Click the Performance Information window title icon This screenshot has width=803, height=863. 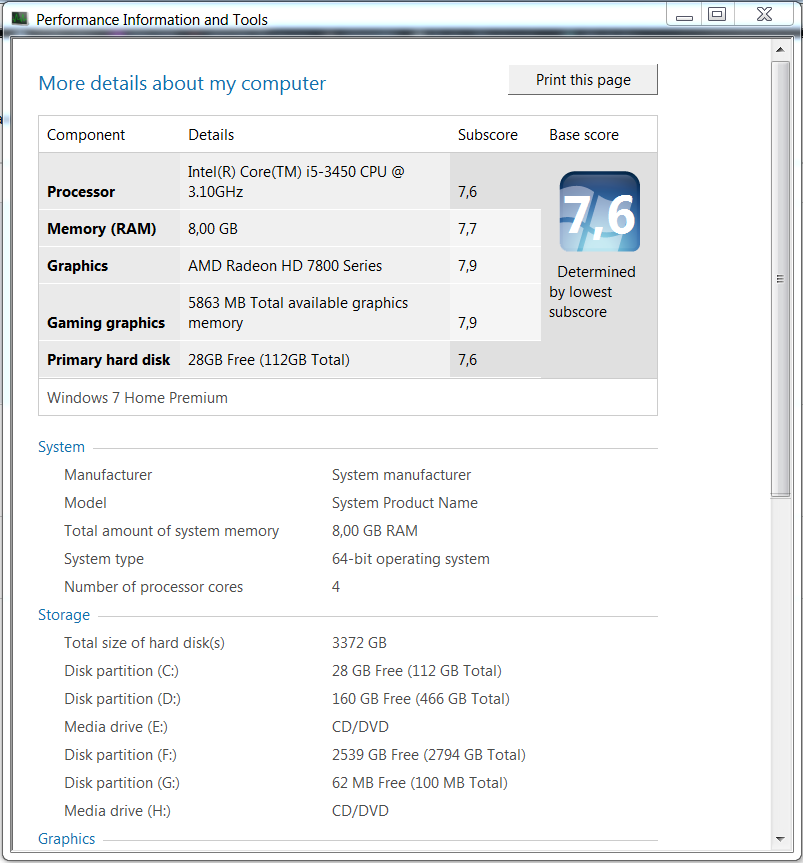pyautogui.click(x=20, y=18)
